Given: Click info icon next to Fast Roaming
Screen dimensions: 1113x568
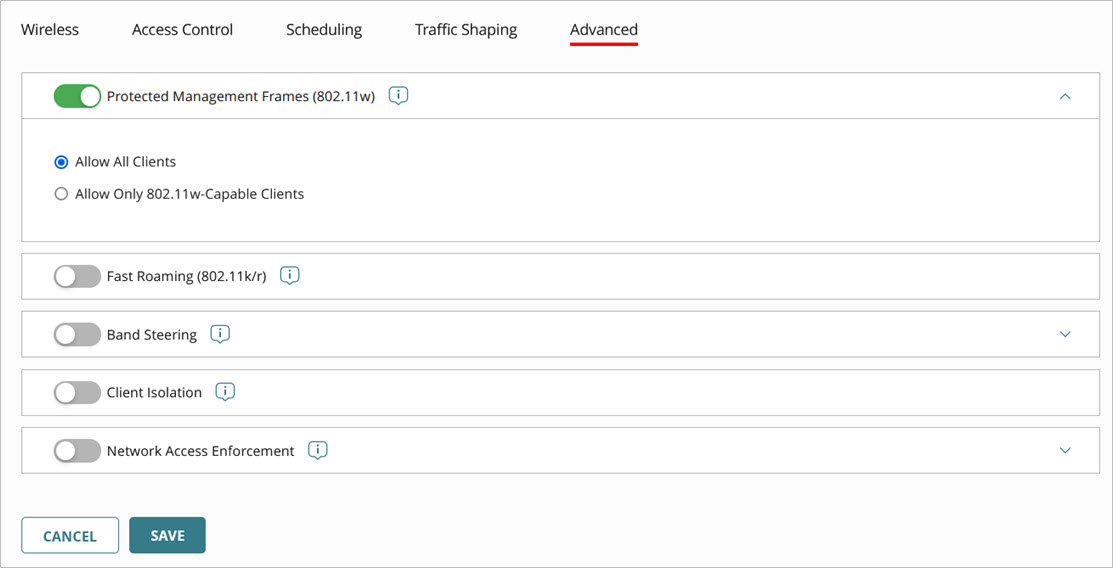Looking at the screenshot, I should click(290, 275).
